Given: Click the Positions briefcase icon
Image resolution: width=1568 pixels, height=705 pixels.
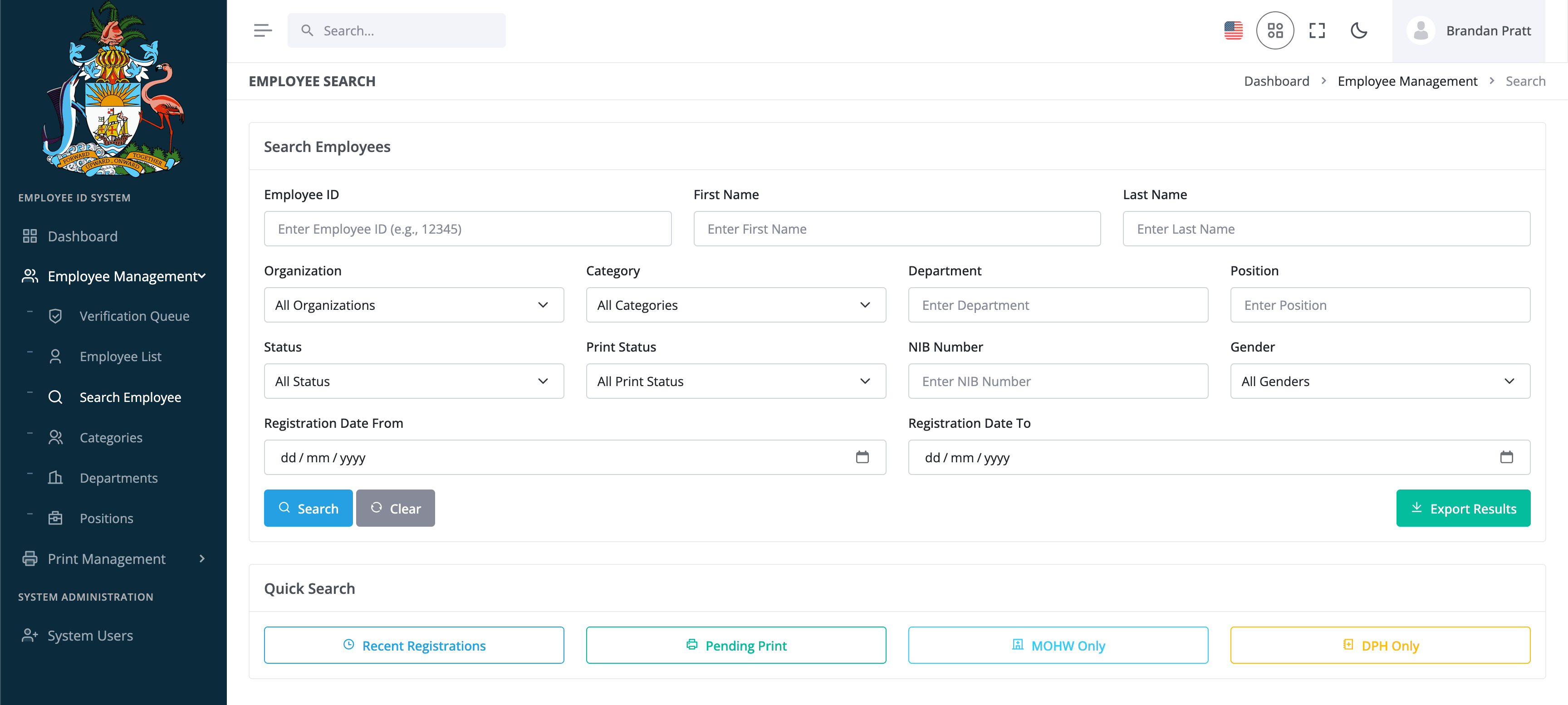Looking at the screenshot, I should pyautogui.click(x=55, y=518).
